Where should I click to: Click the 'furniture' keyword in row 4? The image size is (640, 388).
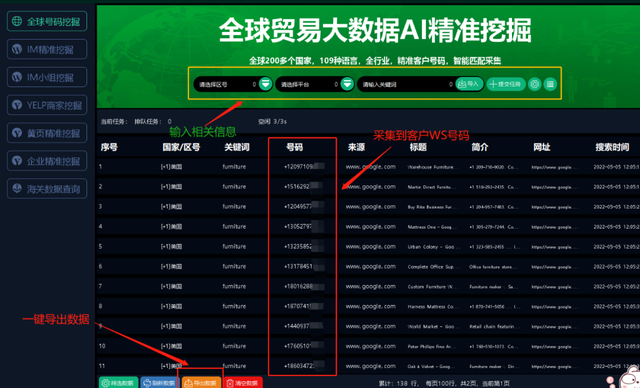[x=234, y=226]
